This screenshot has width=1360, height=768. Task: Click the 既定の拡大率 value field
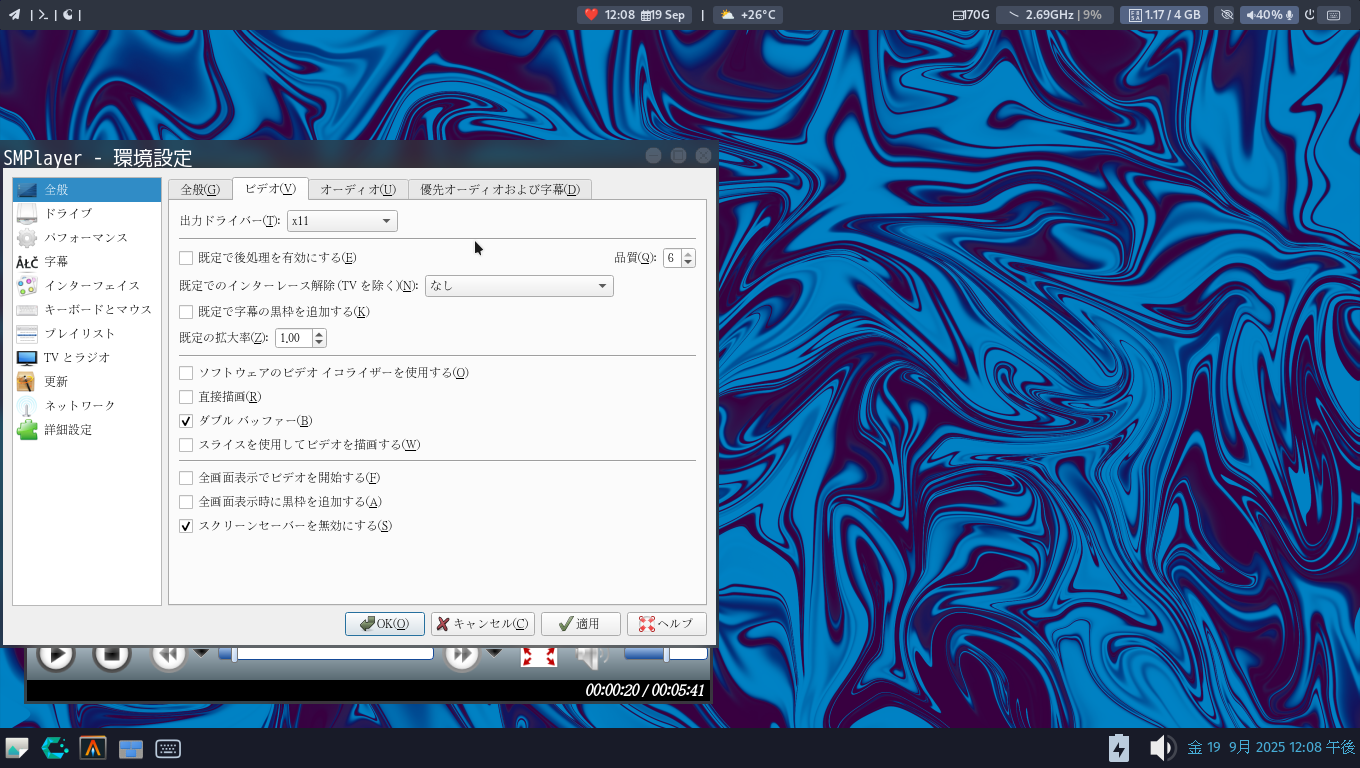pyautogui.click(x=294, y=338)
